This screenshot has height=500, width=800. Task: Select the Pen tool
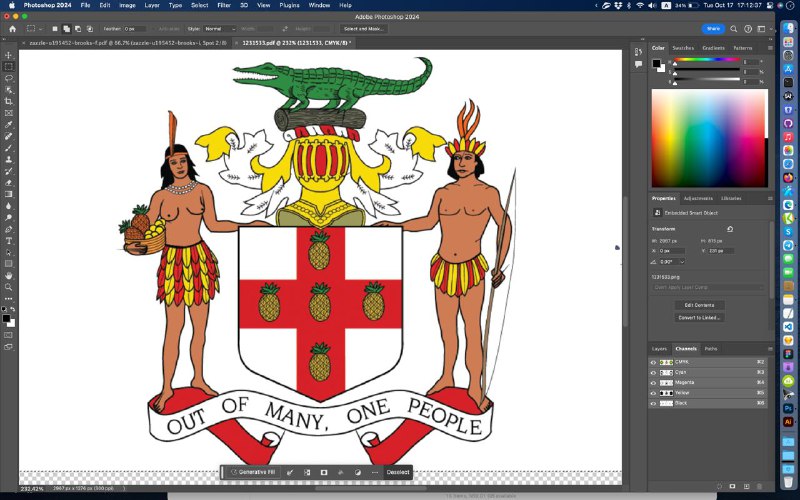9,229
